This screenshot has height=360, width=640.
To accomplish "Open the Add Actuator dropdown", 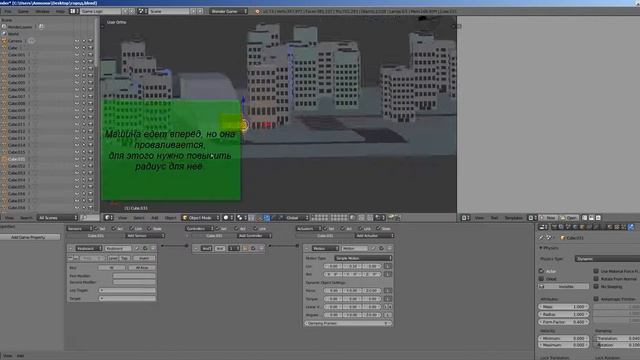I will click(x=374, y=236).
